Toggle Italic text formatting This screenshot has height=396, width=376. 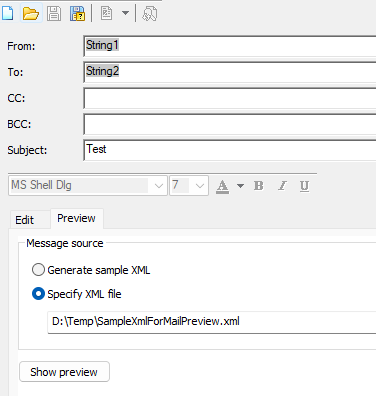(x=282, y=186)
